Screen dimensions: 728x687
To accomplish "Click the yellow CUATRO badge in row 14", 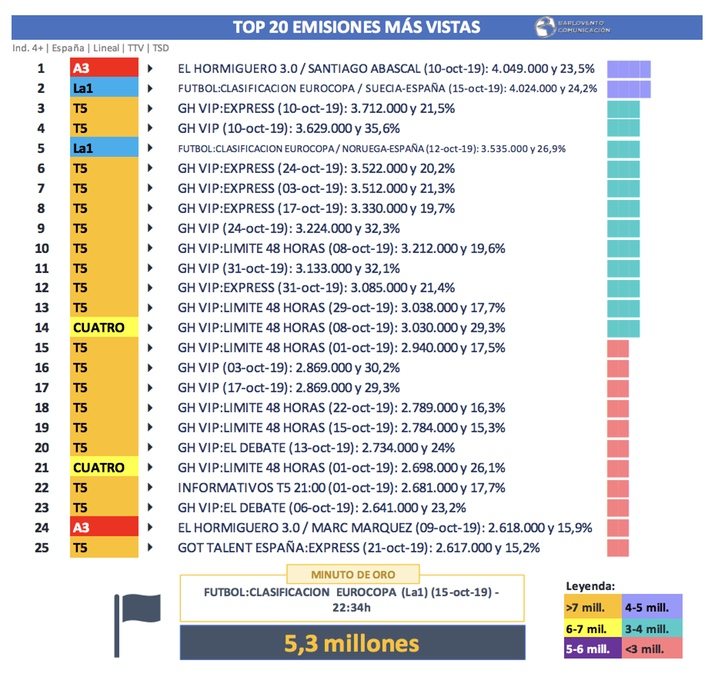I will click(x=103, y=328).
